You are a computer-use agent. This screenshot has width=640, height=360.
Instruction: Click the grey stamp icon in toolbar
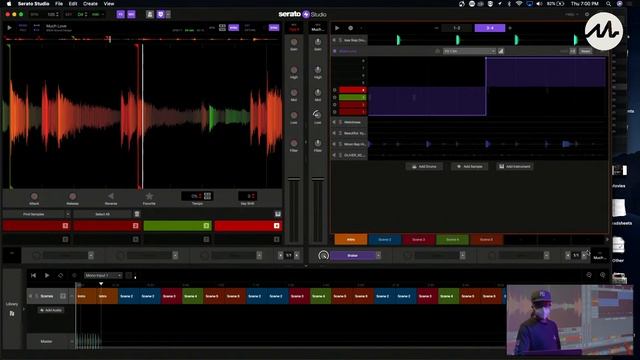150,14
